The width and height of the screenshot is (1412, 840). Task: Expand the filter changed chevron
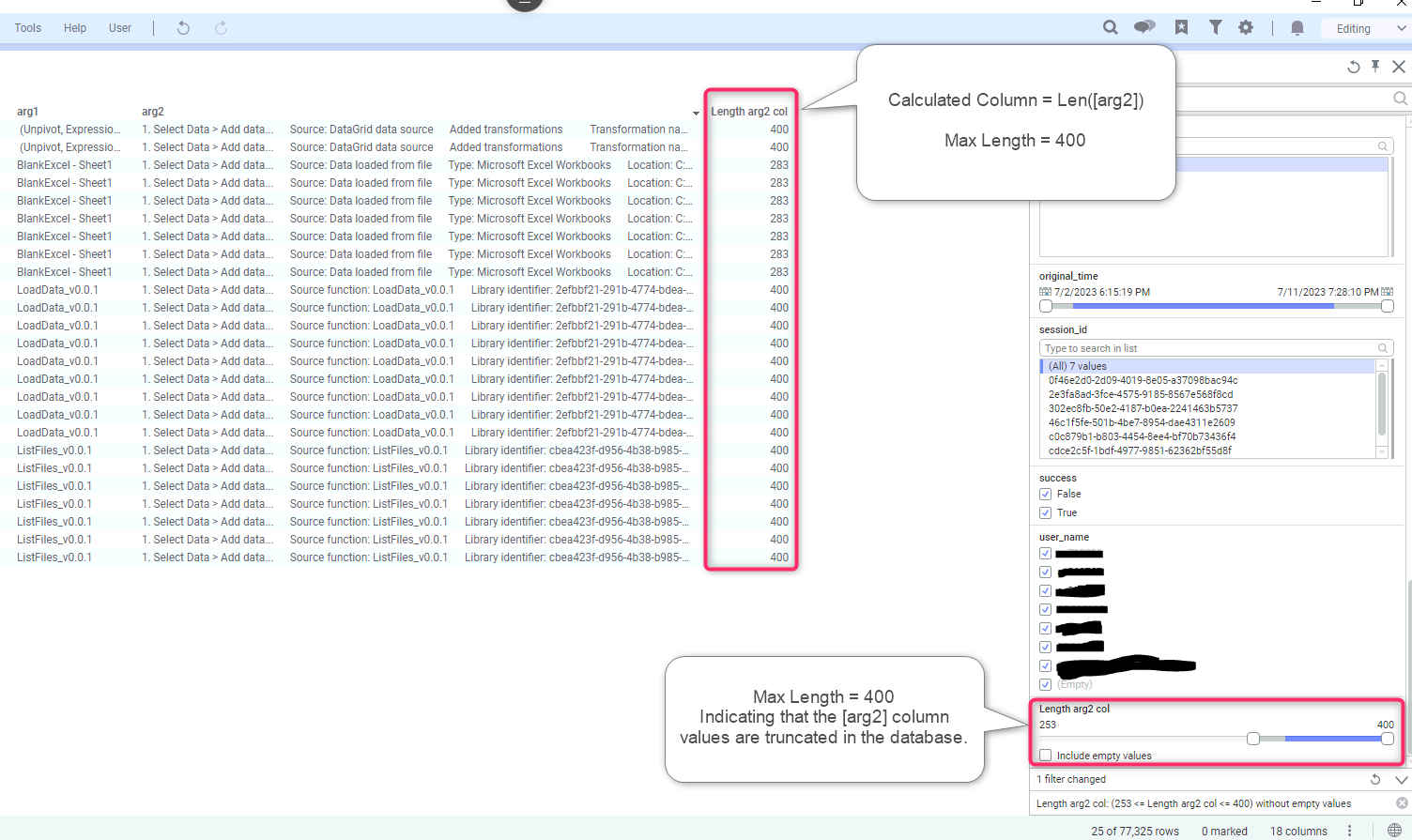(1401, 779)
